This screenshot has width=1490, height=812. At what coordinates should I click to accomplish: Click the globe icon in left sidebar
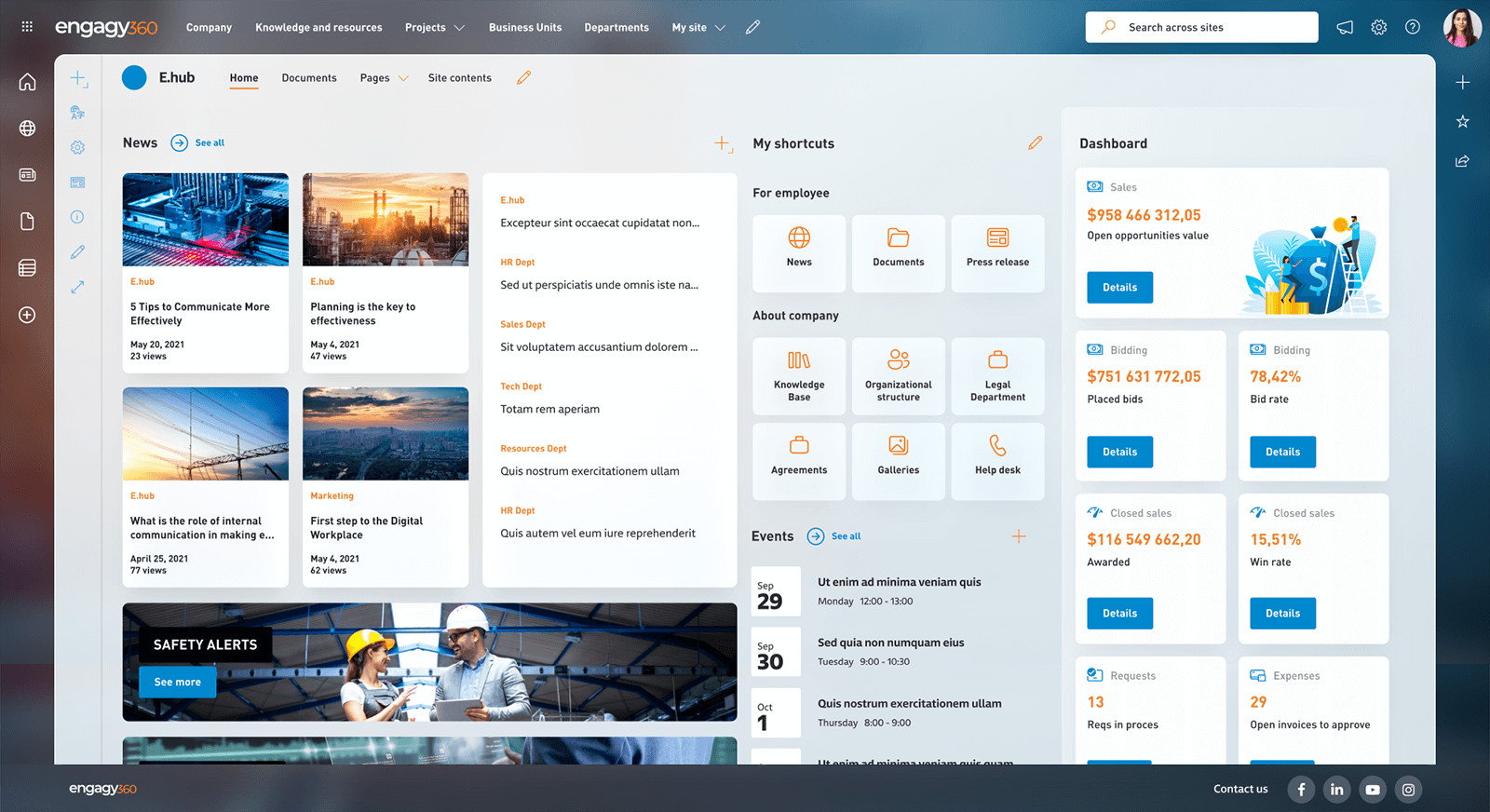click(27, 129)
